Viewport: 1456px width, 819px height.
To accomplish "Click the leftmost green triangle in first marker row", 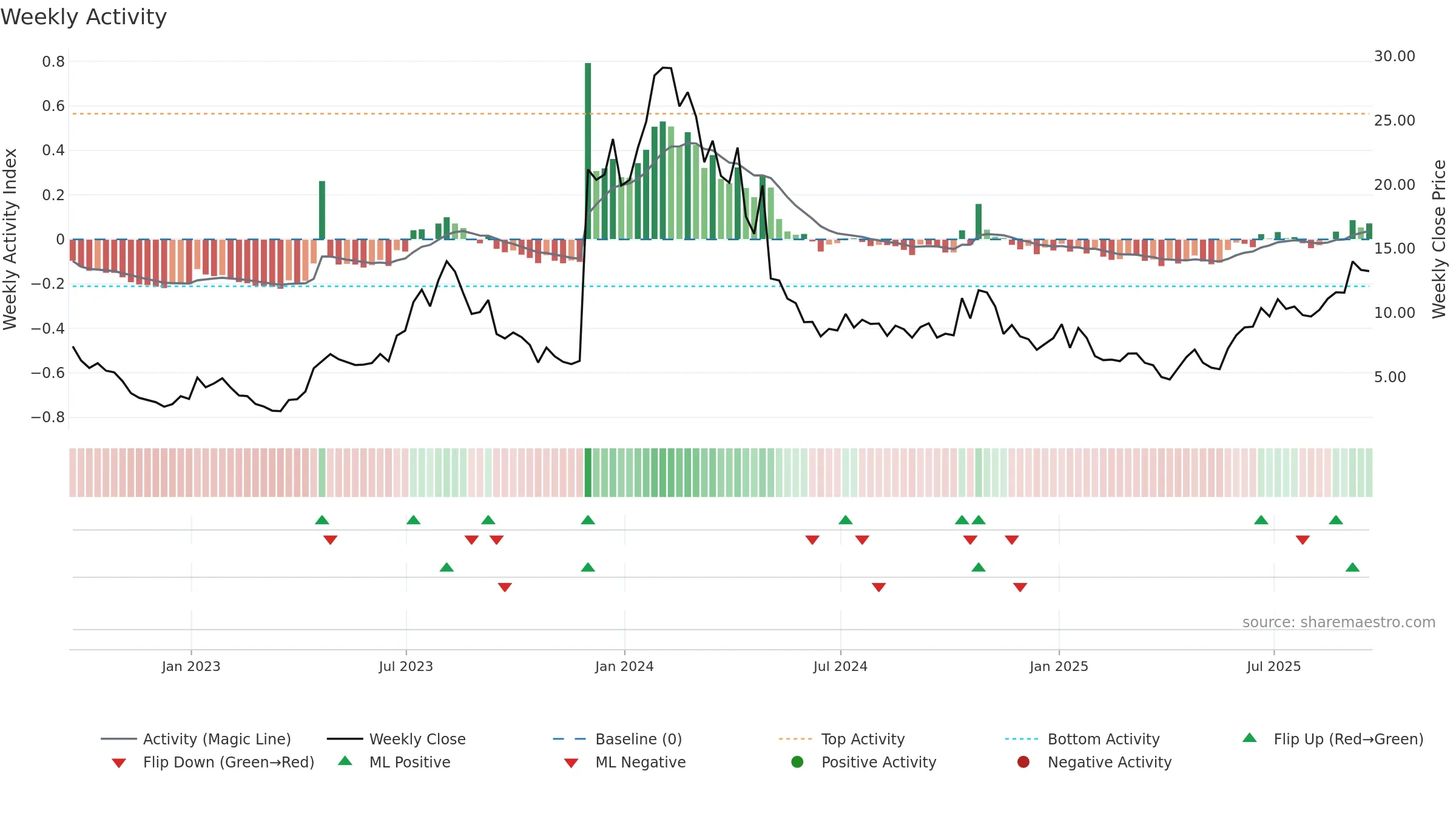I will click(x=322, y=520).
